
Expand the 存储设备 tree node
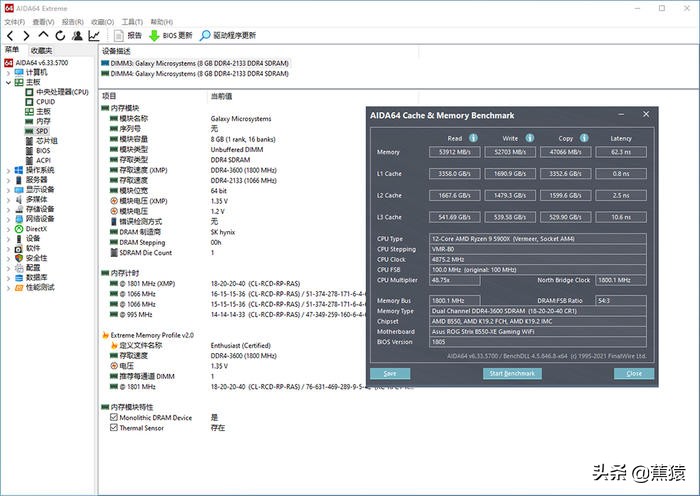[8, 210]
